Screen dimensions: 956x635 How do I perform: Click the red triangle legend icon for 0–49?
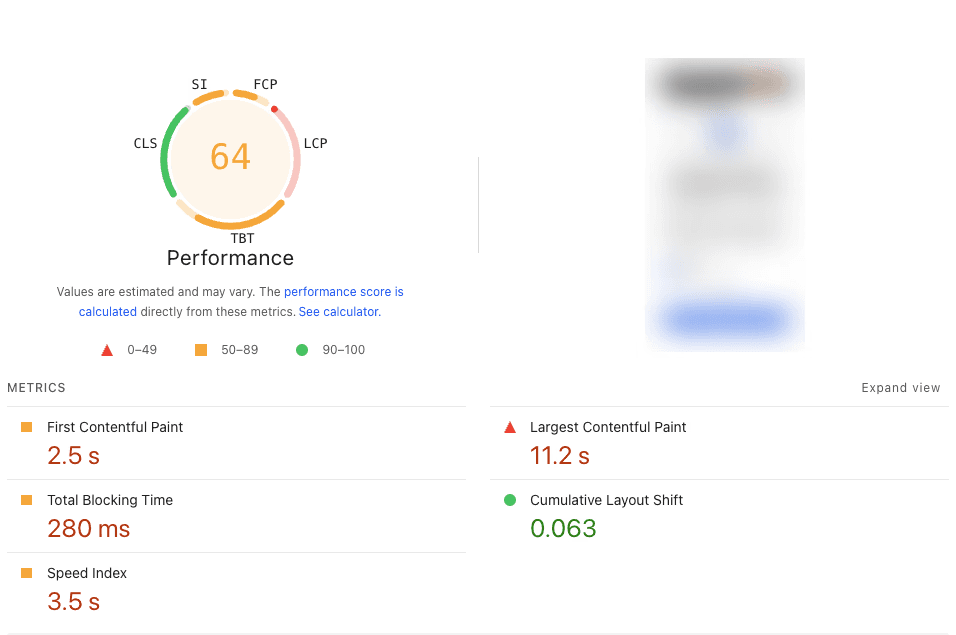pos(107,350)
